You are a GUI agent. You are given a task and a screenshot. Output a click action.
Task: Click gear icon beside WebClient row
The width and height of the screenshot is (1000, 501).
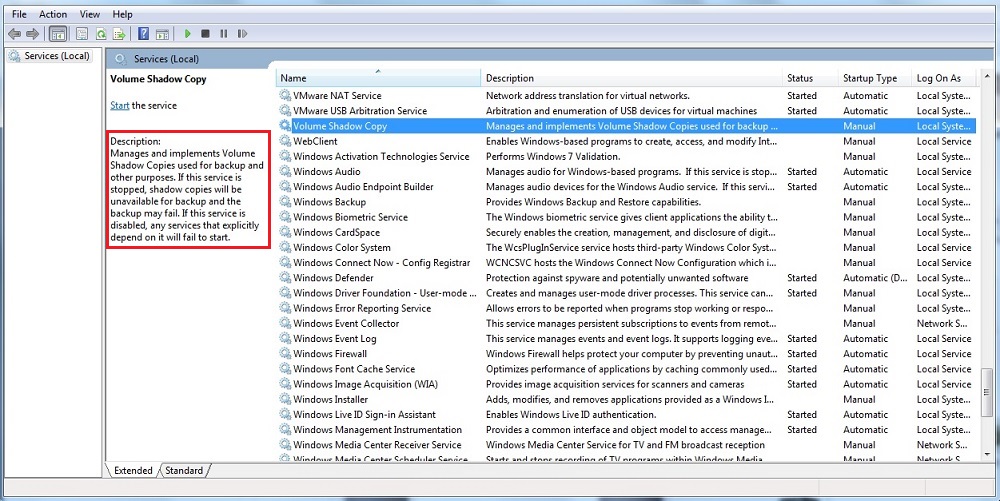pyautogui.click(x=285, y=141)
